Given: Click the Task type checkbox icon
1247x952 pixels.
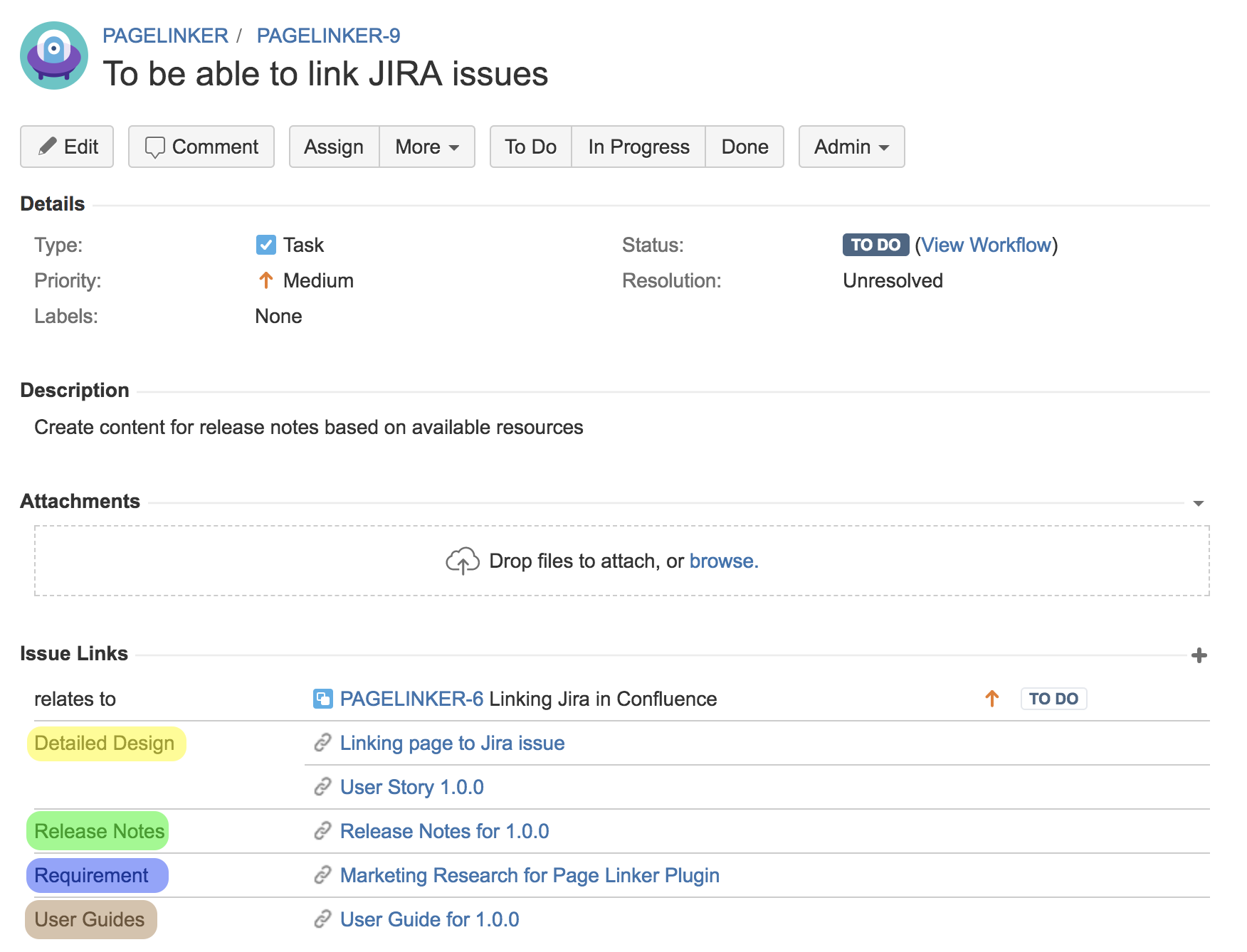Looking at the screenshot, I should point(265,245).
